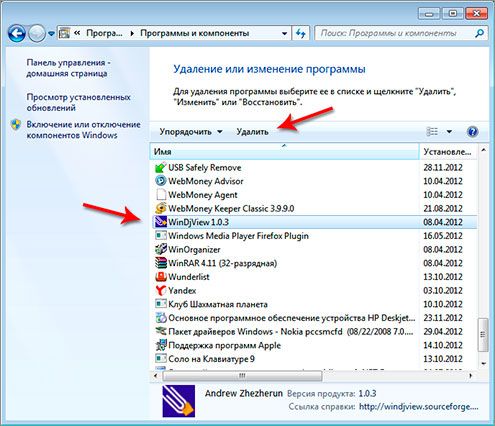Select the WebMoney Agent icon
Viewport: 495px width, 426px height.
pyautogui.click(x=161, y=195)
